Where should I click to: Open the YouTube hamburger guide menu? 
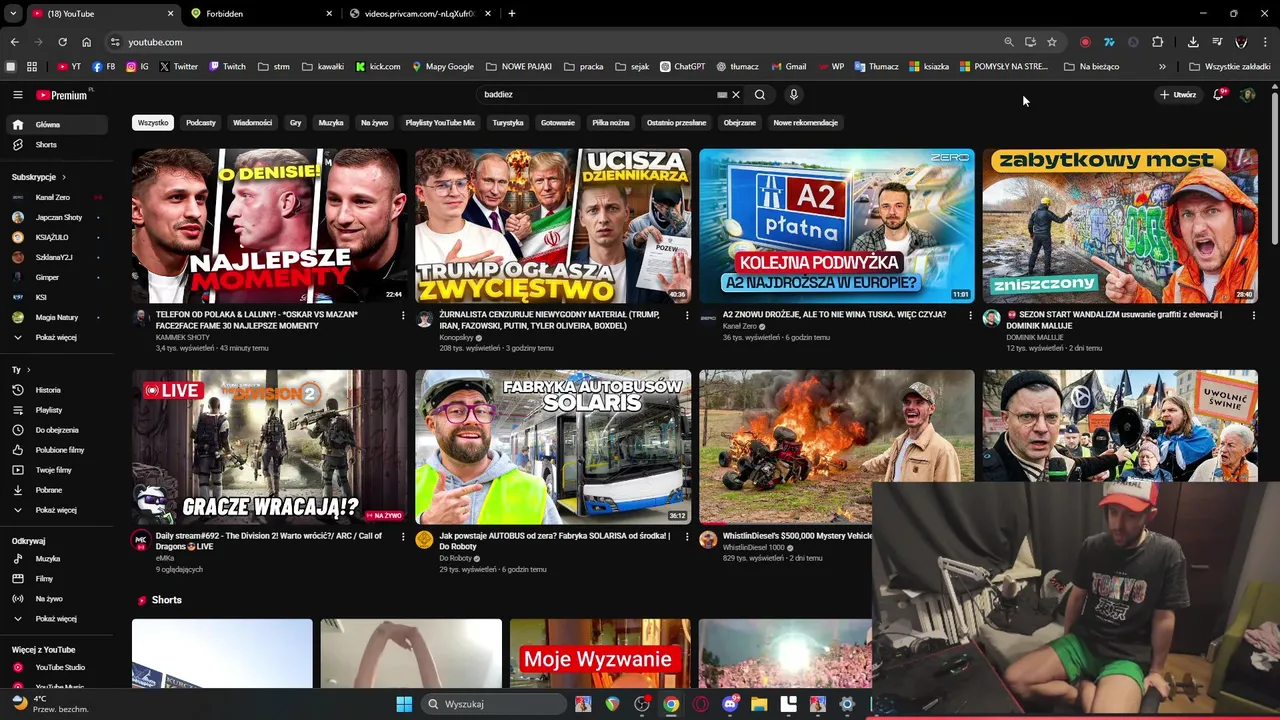point(17,95)
